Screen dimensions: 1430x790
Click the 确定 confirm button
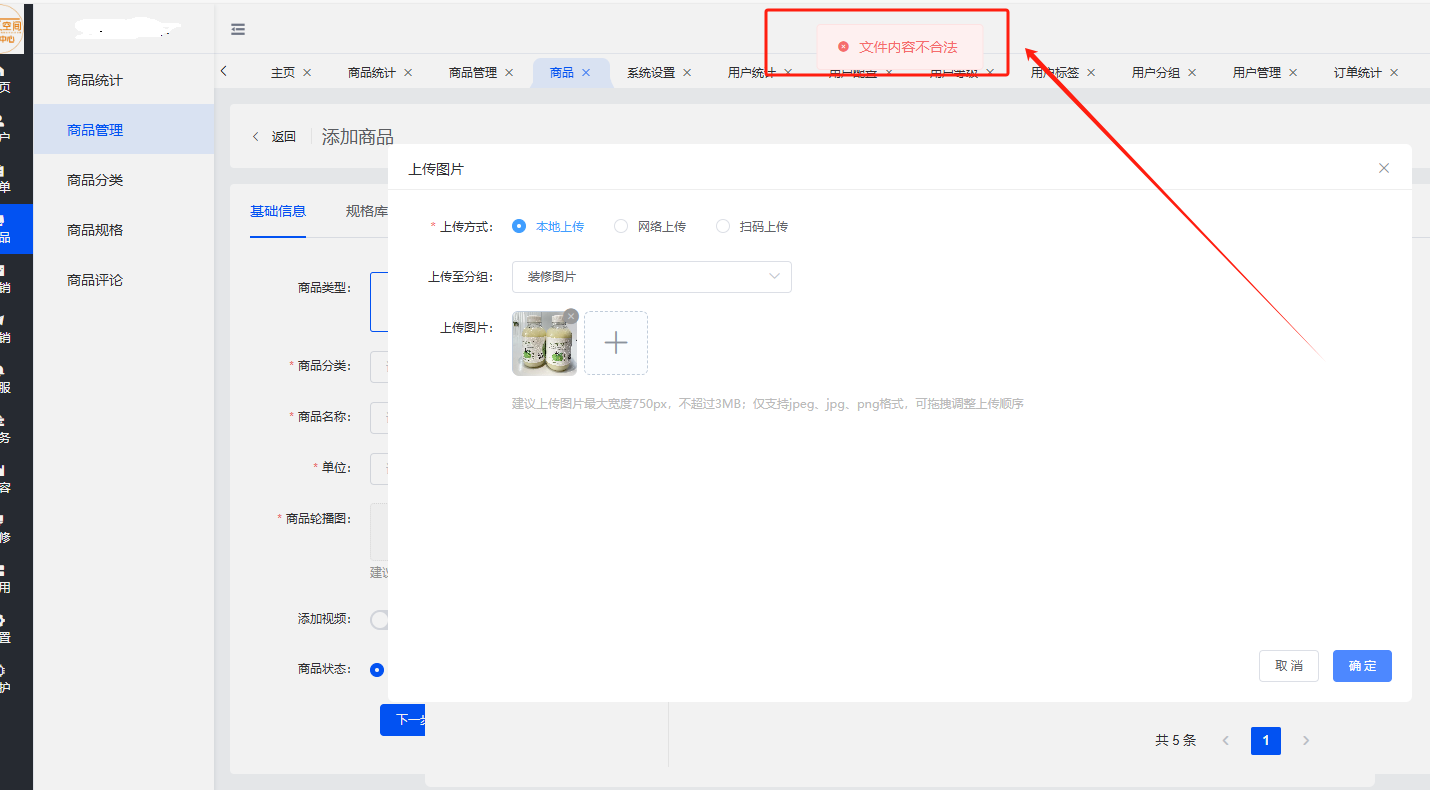tap(1362, 666)
